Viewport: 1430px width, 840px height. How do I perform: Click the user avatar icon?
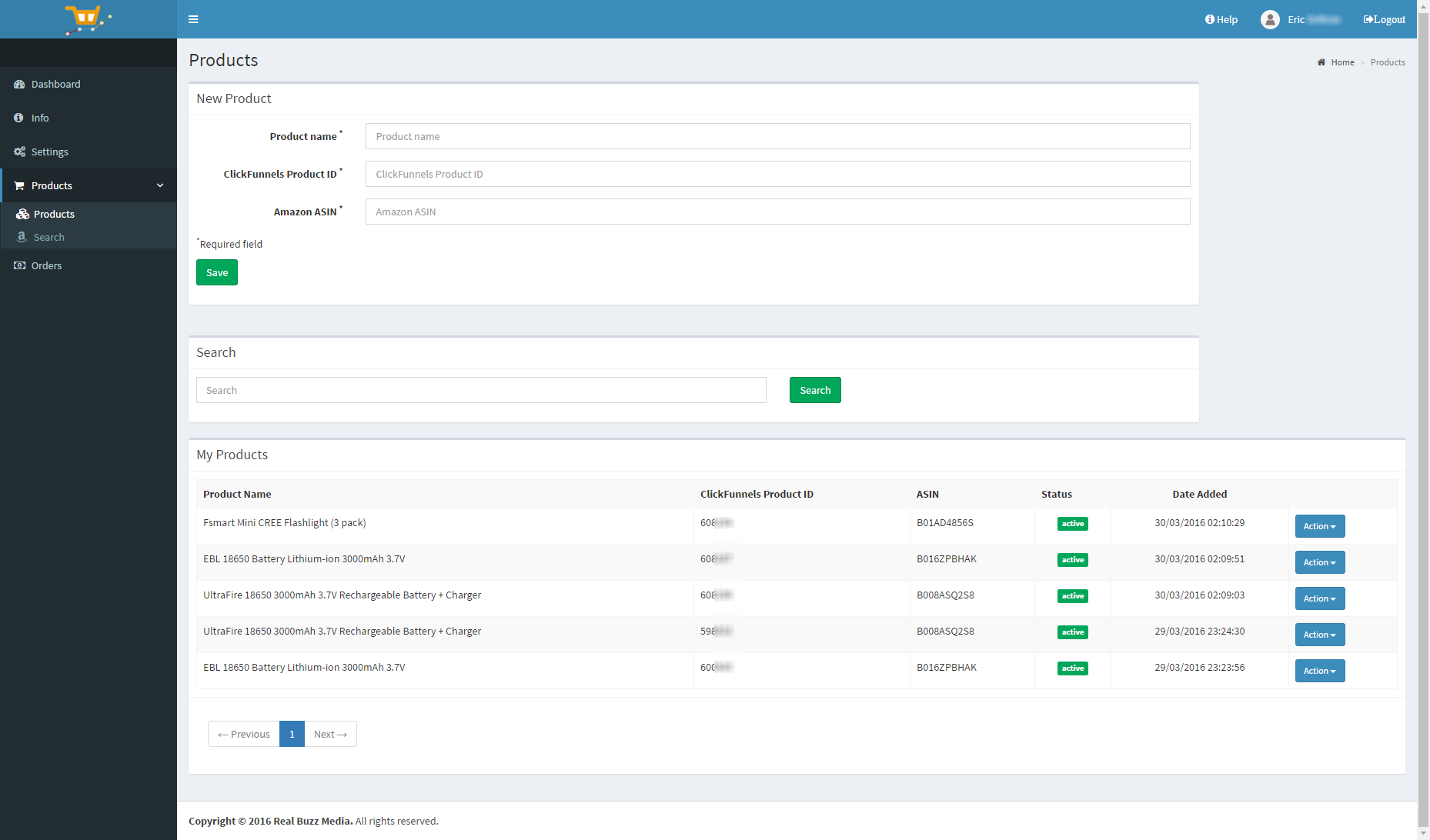point(1270,19)
